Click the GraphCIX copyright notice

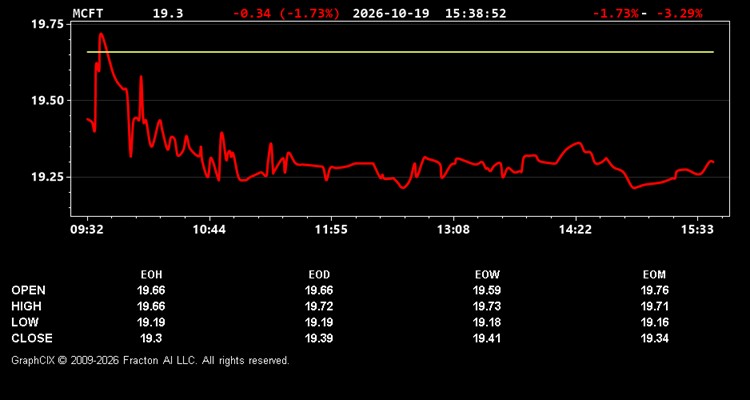(150, 360)
